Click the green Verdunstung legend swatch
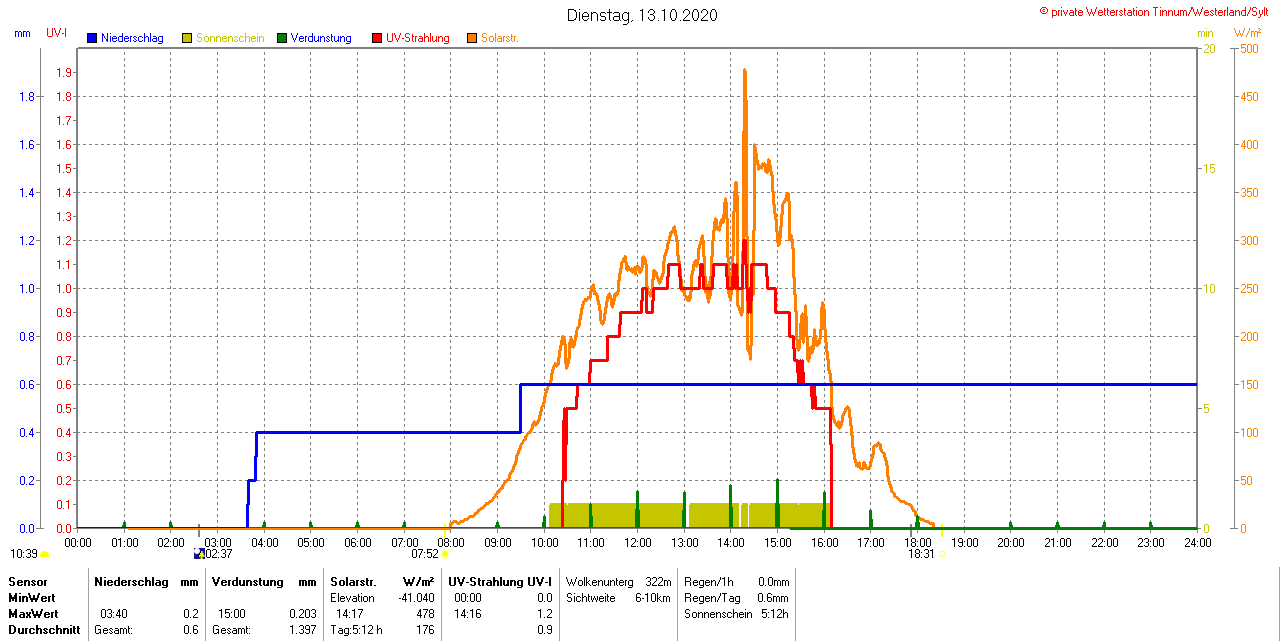The image size is (1280, 641). tap(282, 38)
